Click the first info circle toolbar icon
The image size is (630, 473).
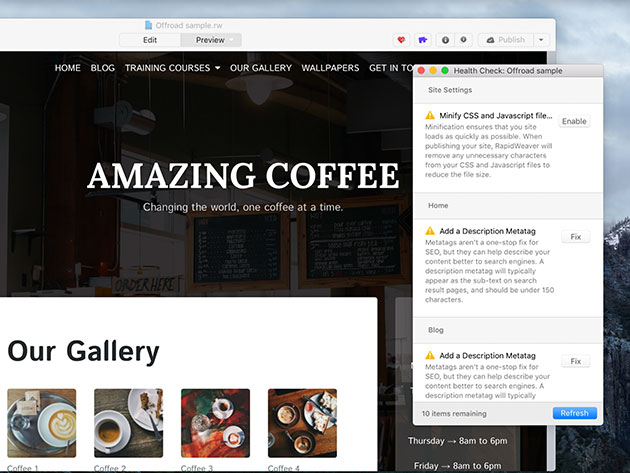[445, 40]
